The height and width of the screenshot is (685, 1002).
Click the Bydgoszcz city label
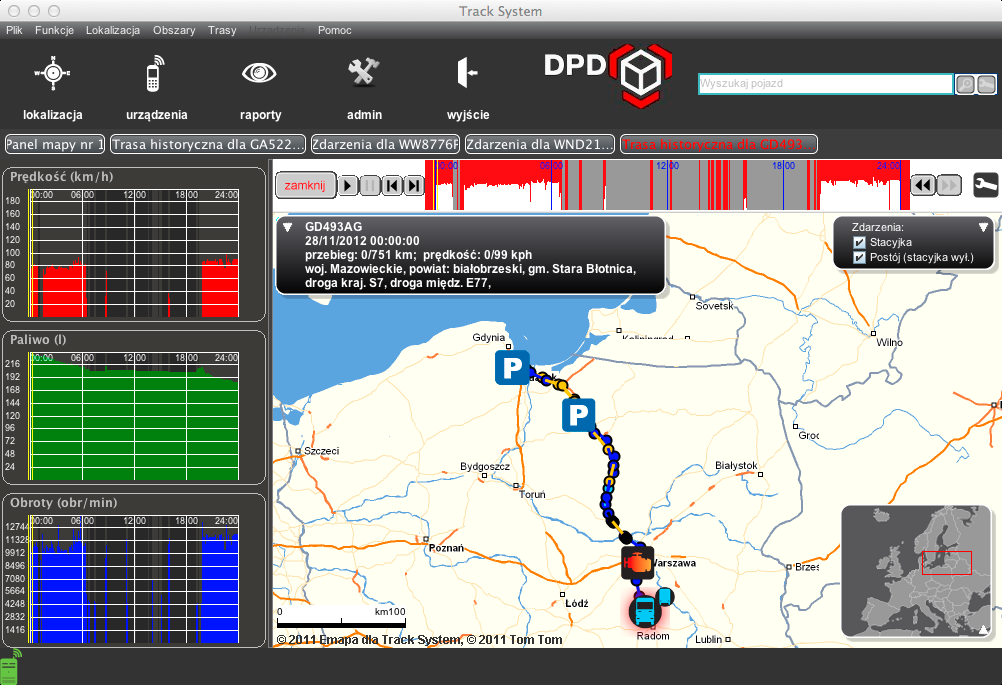tap(485, 466)
